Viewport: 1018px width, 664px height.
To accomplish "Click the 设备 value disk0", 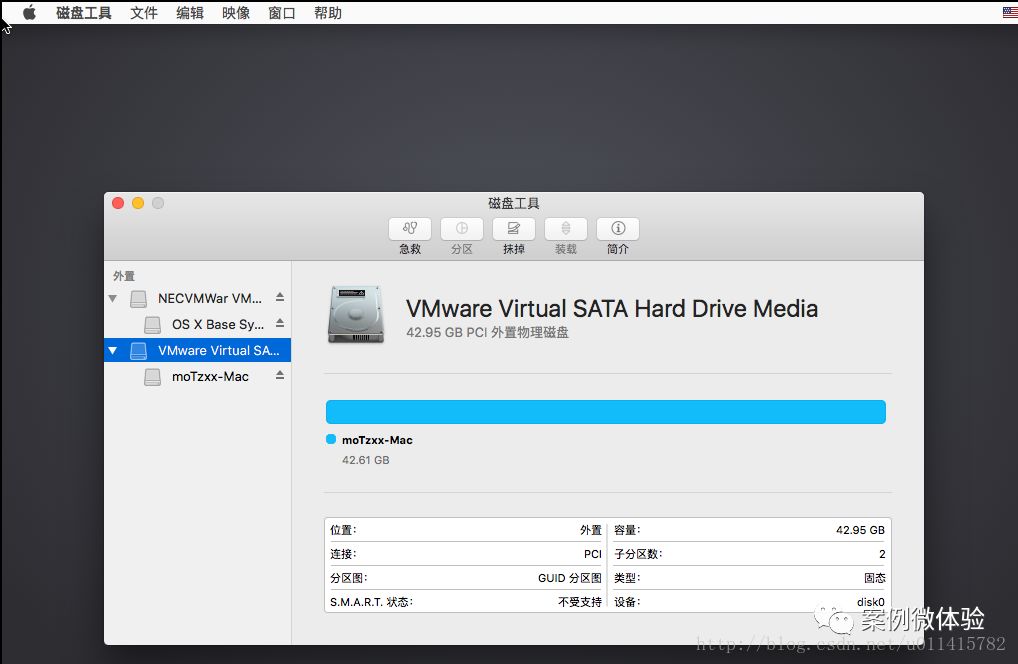I will 871,602.
